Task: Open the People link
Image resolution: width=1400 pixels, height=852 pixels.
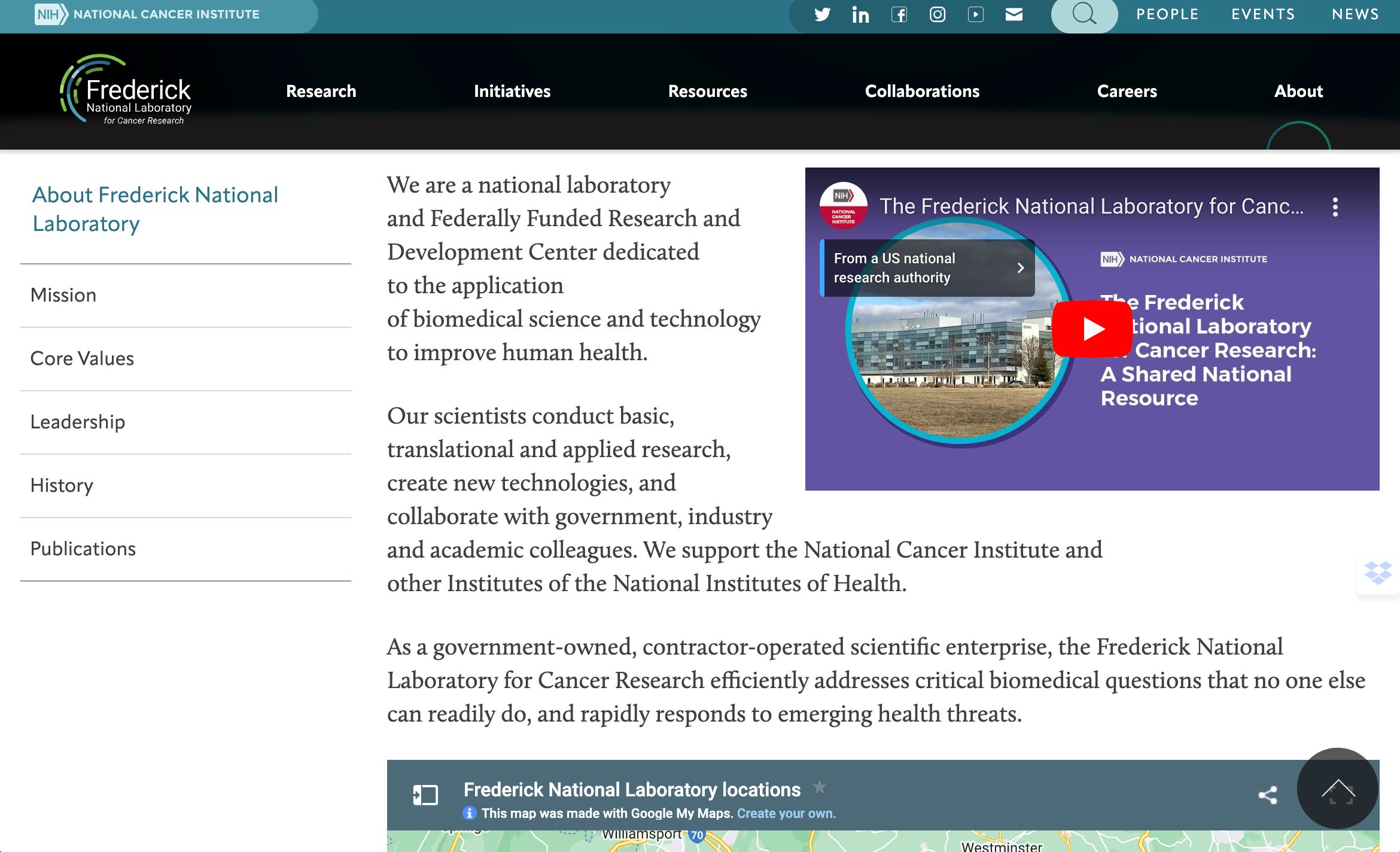Action: point(1167,14)
